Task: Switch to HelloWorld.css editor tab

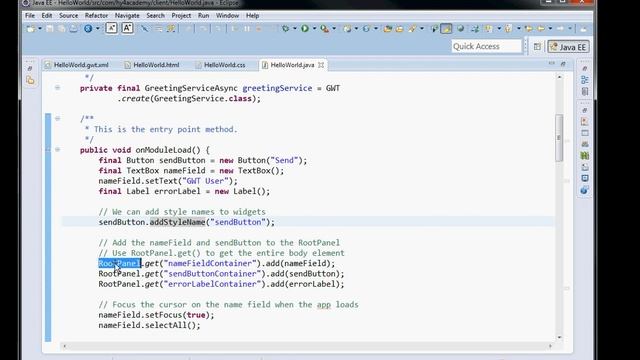Action: tap(221, 65)
